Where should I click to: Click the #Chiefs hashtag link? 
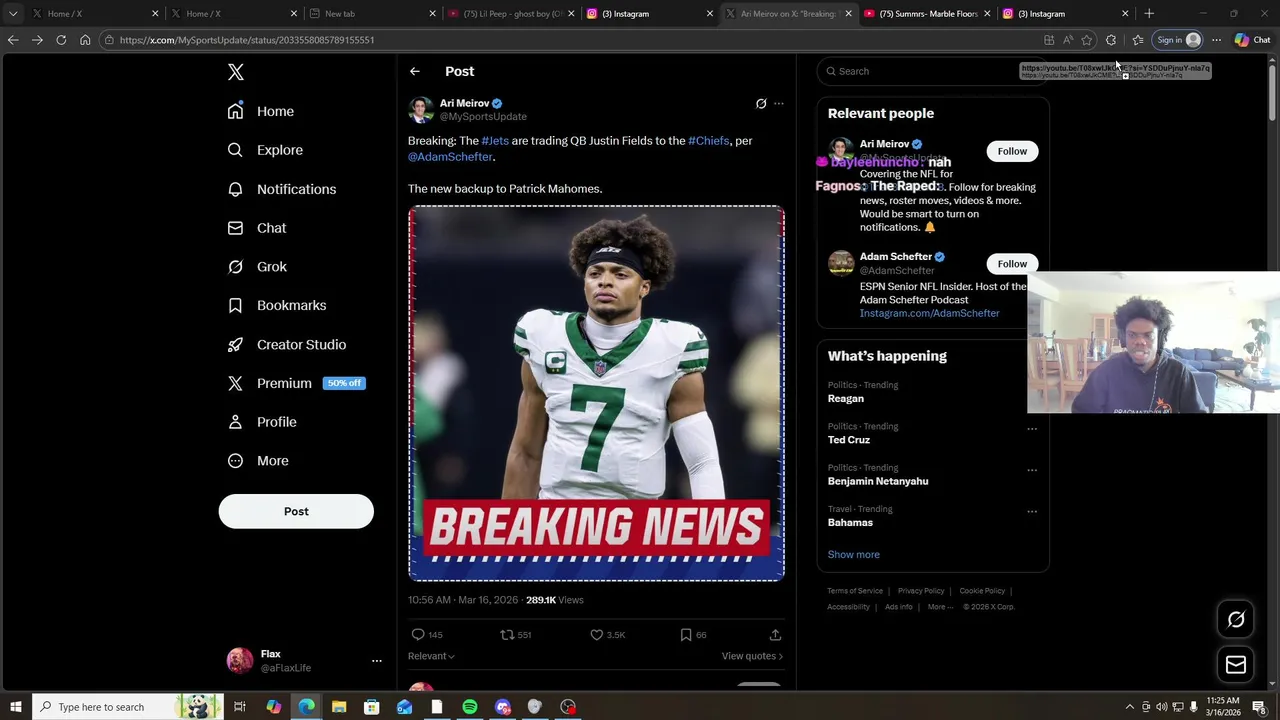pos(709,141)
